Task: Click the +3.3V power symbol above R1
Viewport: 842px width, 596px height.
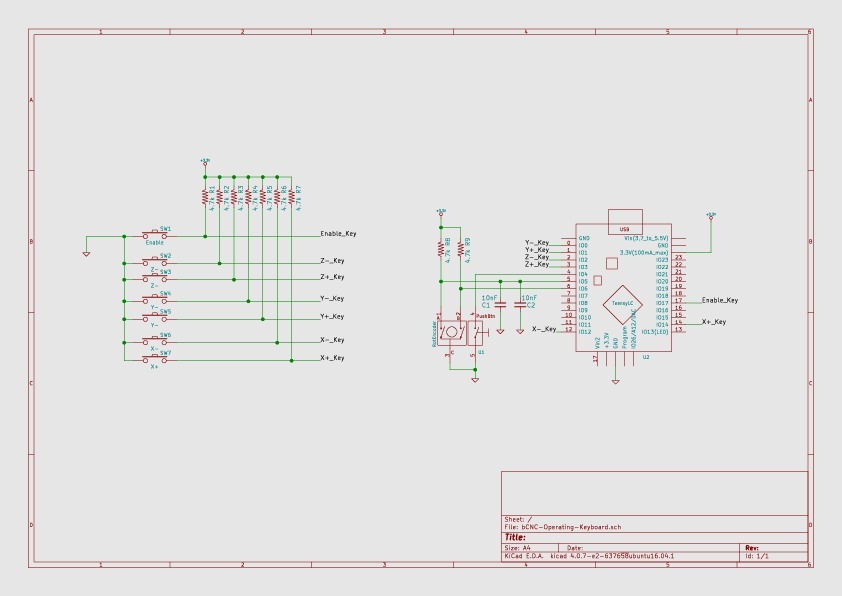Action: coord(205,161)
